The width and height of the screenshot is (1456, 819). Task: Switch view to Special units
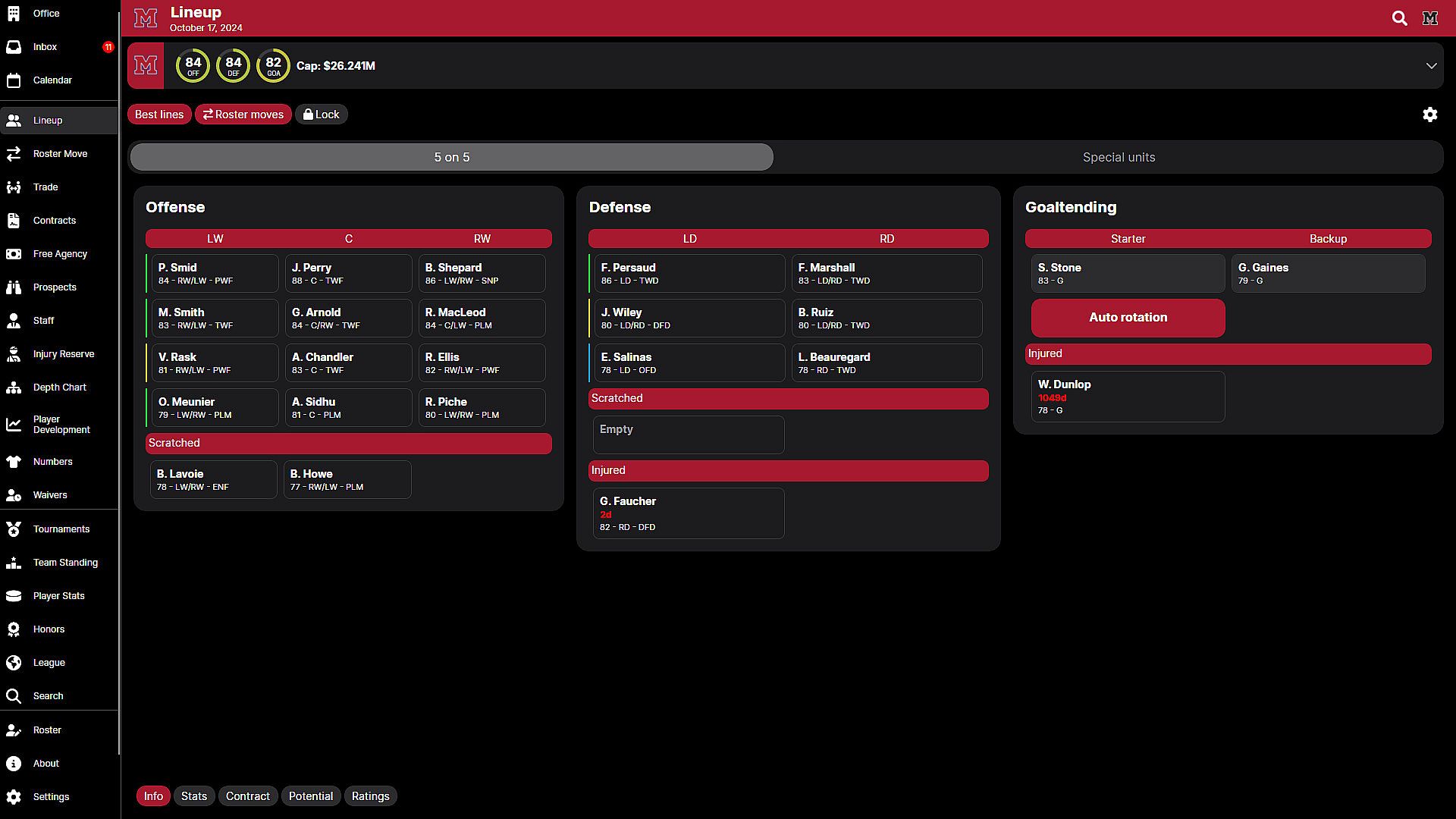click(x=1119, y=158)
